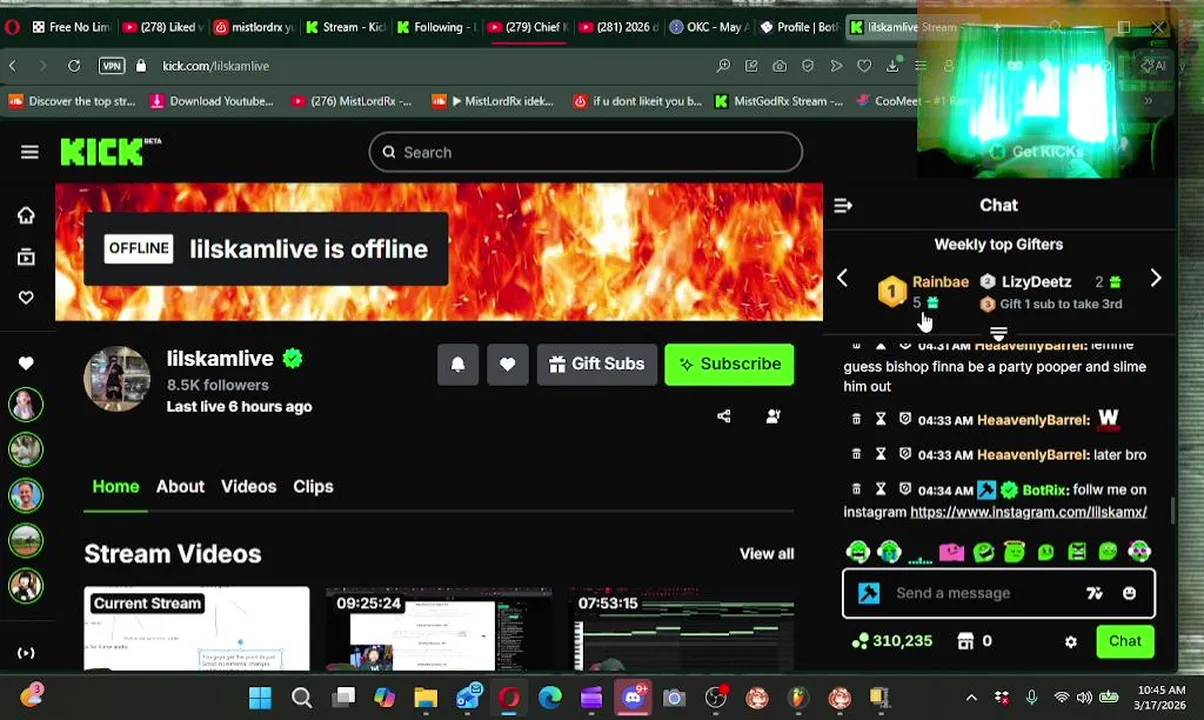Open chat settings gear icon
The height and width of the screenshot is (720, 1204).
coord(1071,642)
